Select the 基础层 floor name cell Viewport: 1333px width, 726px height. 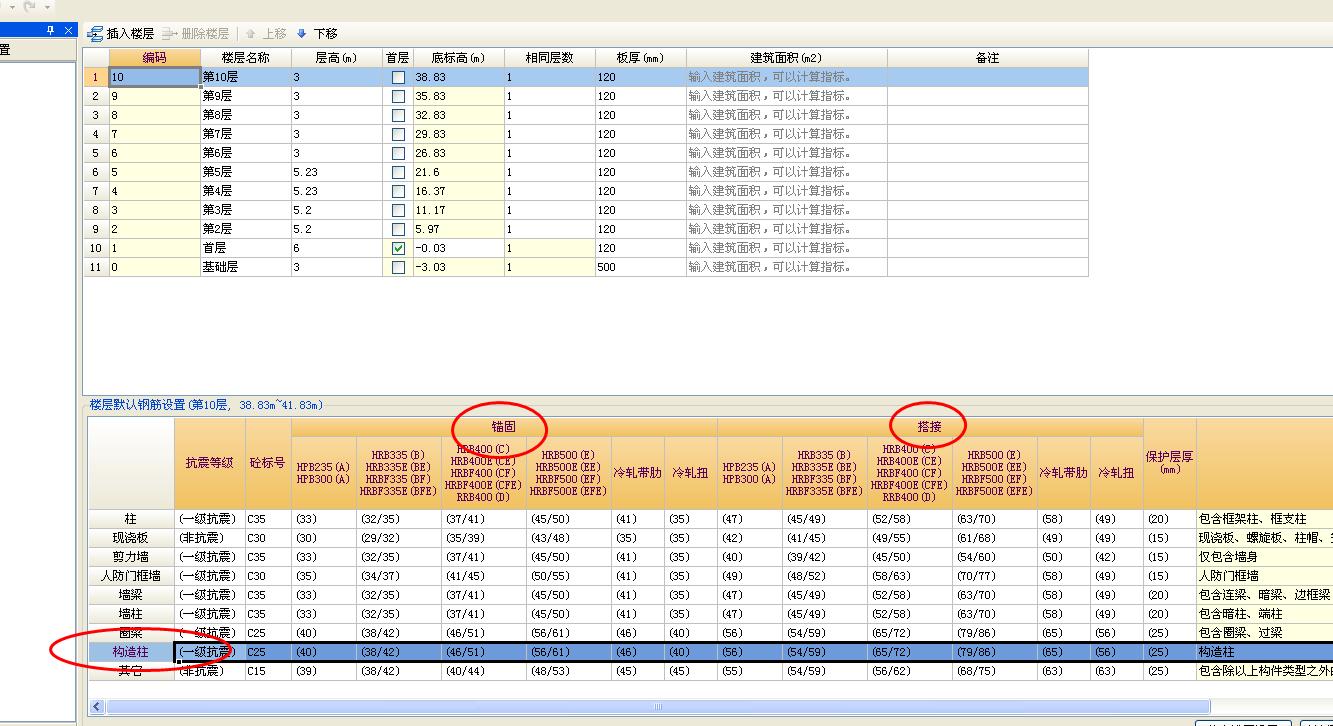(x=245, y=267)
